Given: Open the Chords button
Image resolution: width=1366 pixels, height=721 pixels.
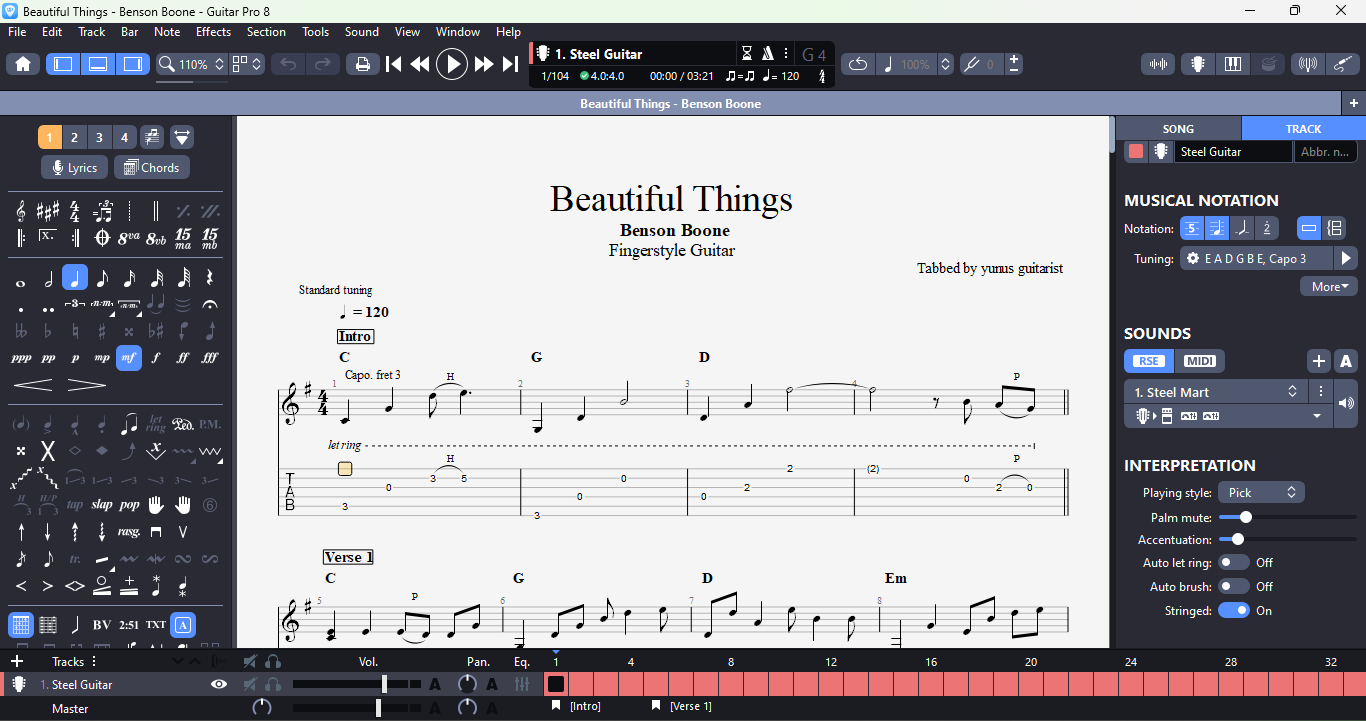Looking at the screenshot, I should pyautogui.click(x=152, y=168).
